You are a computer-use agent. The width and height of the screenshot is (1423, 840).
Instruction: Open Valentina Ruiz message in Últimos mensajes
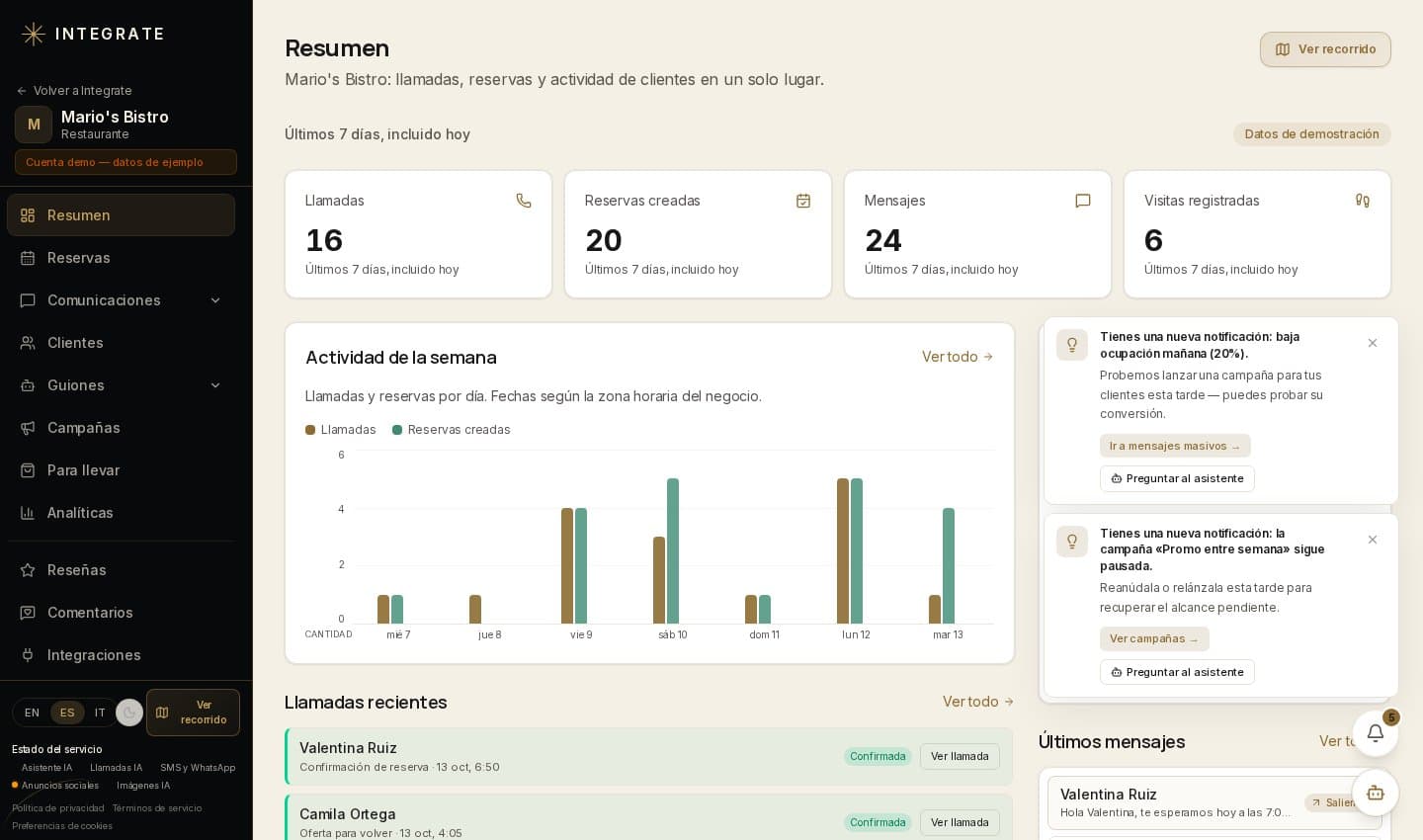point(1214,802)
